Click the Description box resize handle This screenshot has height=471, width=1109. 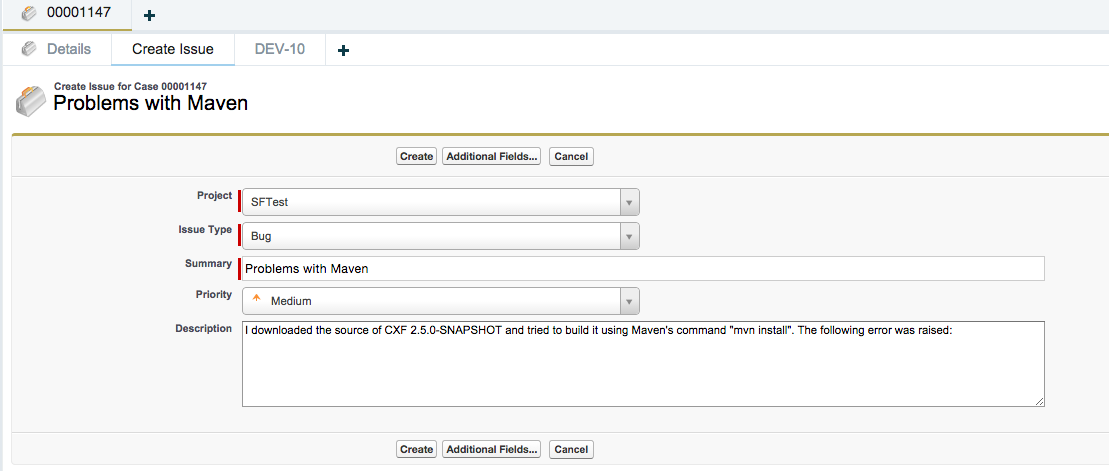click(x=1039, y=401)
